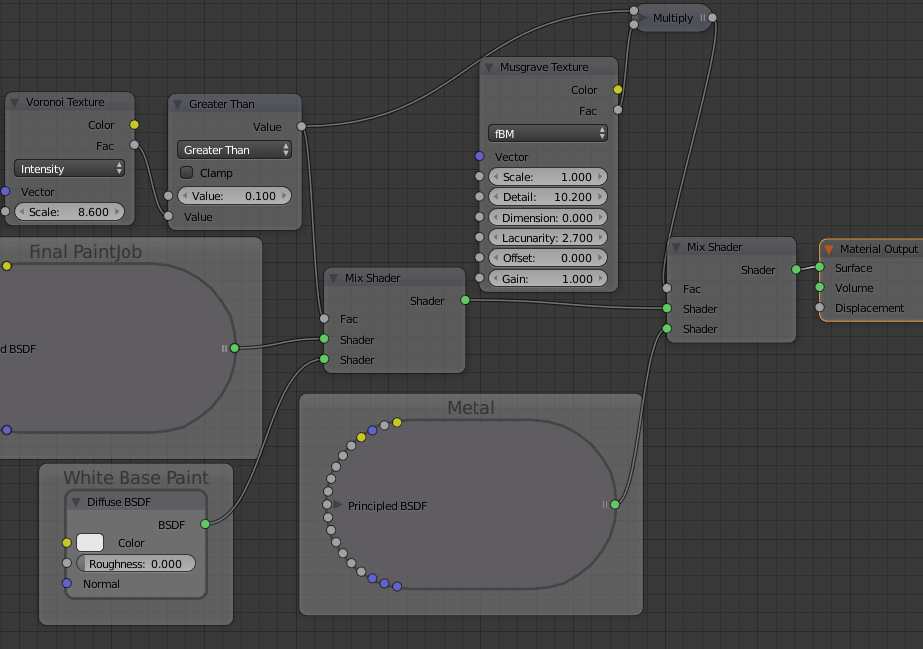The image size is (923, 649).
Task: Click the Voronoi Vector input socket
Action: 5,191
